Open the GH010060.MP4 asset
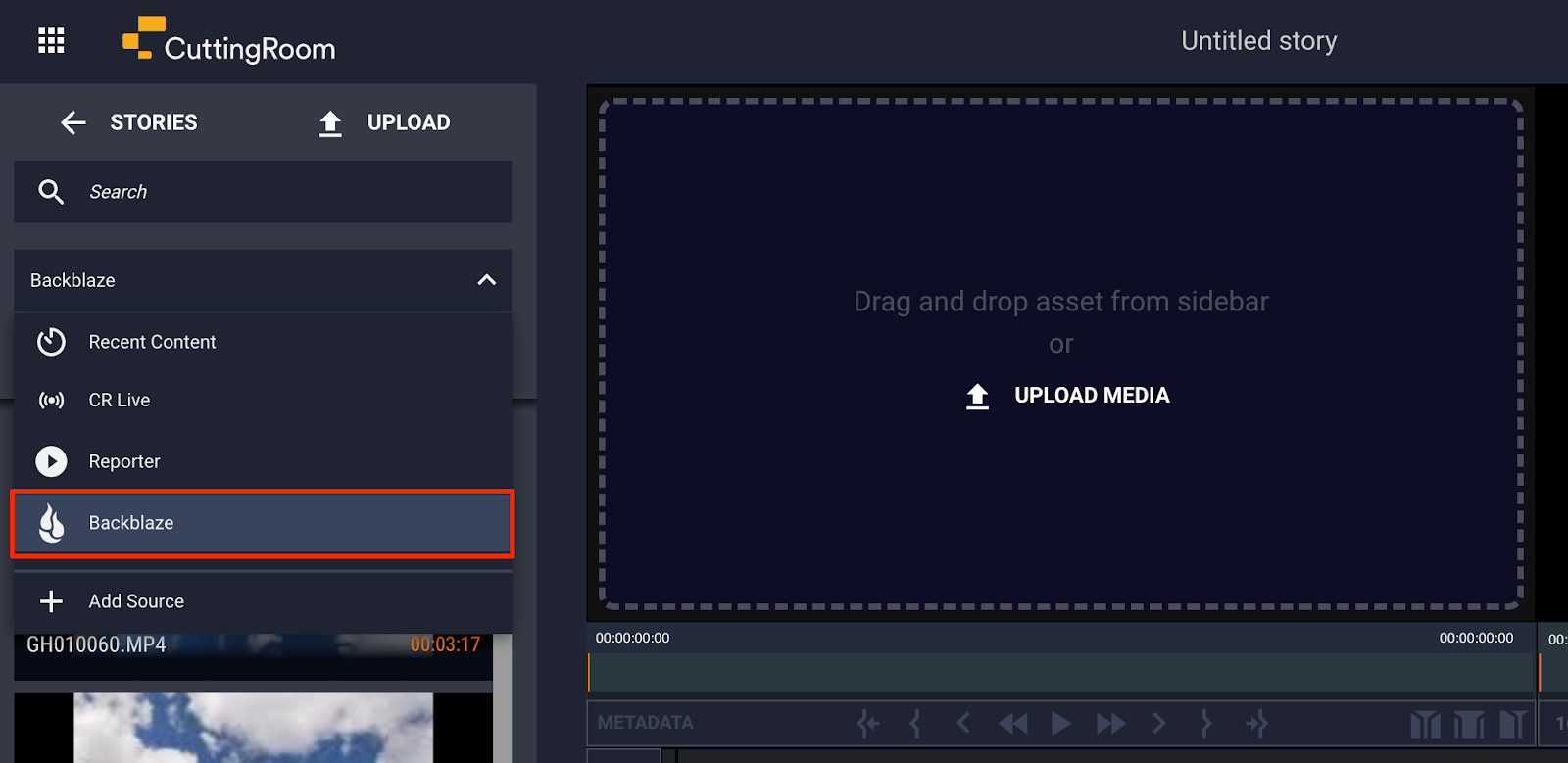Screen dimensions: 1568x763 pyautogui.click(x=96, y=644)
